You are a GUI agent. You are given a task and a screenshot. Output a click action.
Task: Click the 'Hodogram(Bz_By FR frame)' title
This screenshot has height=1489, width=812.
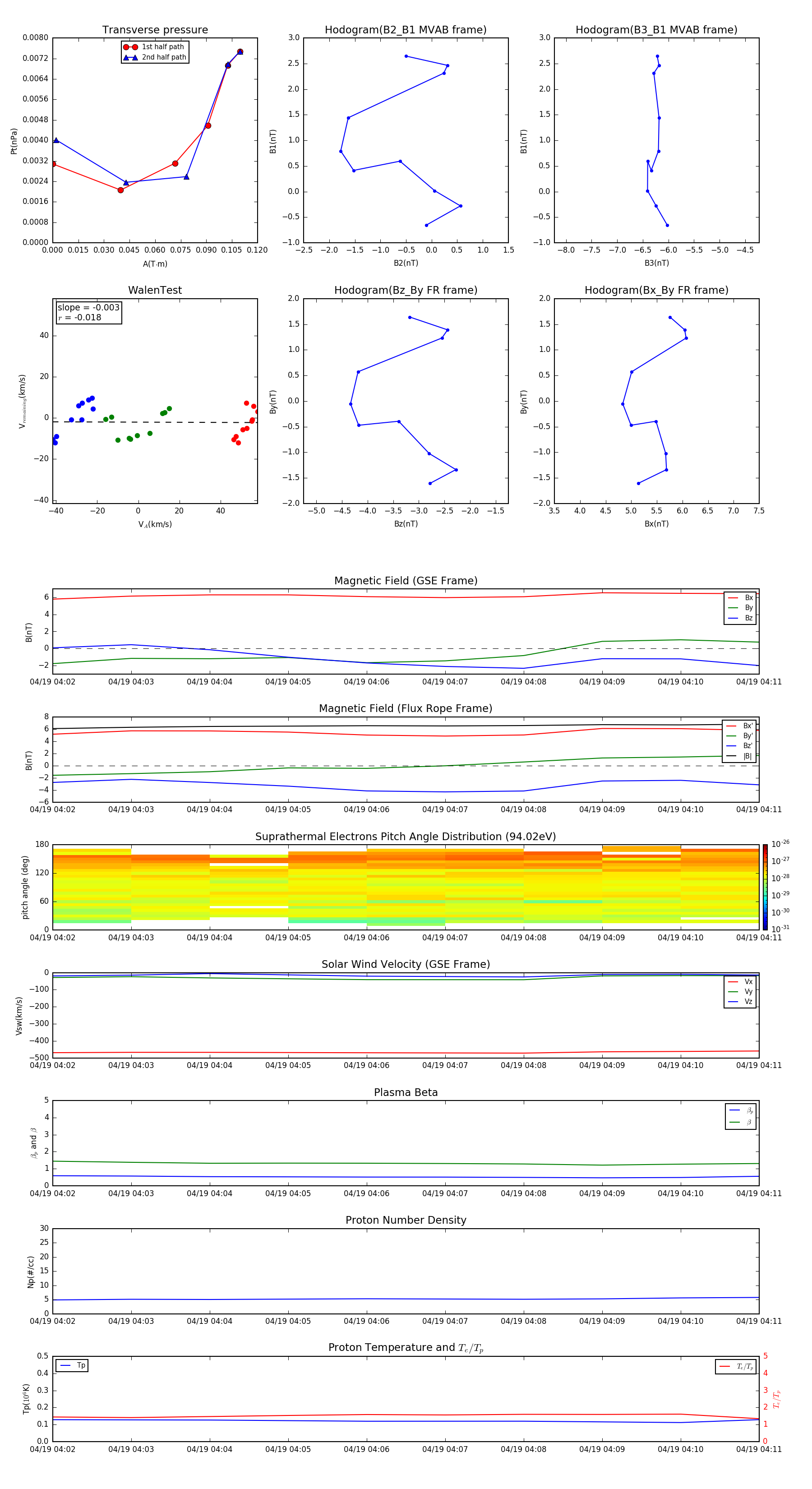[406, 290]
